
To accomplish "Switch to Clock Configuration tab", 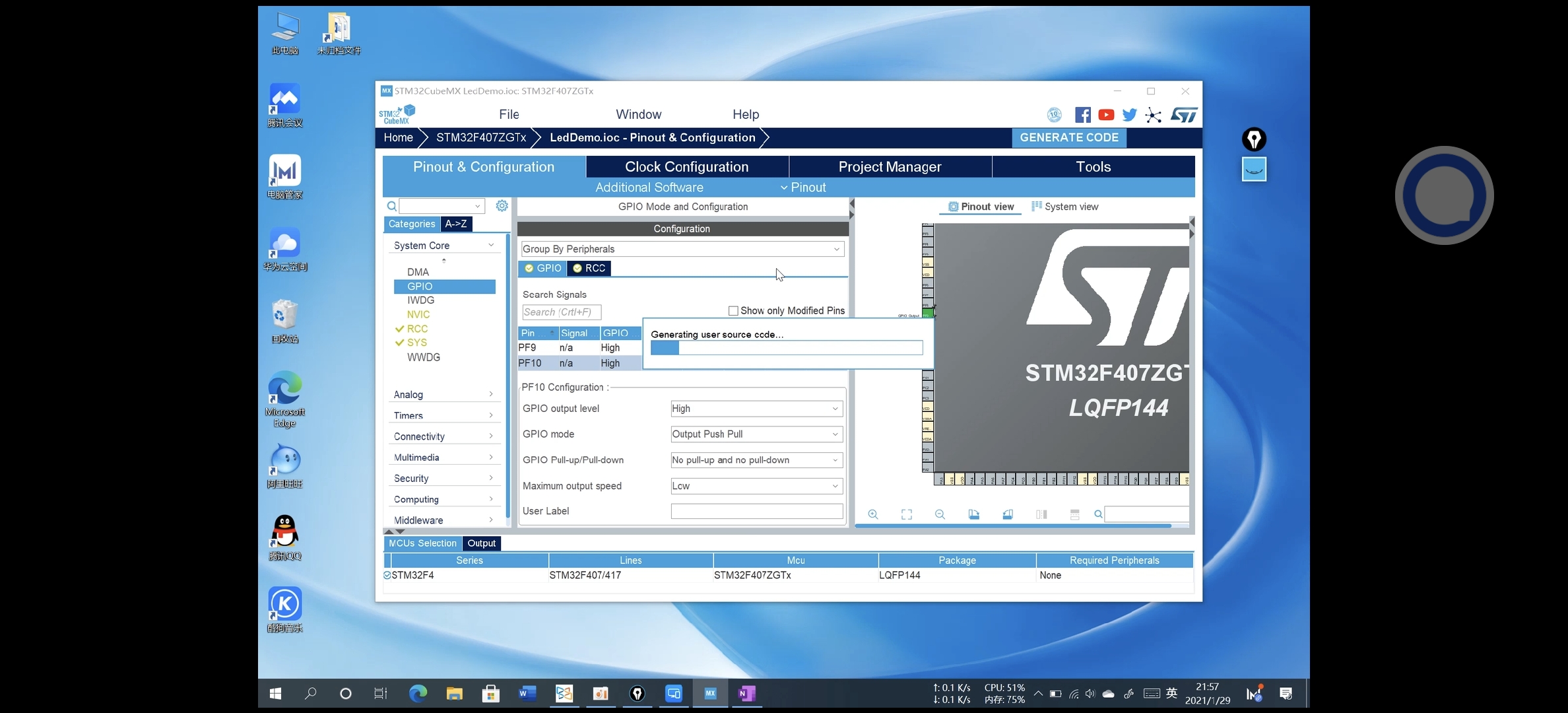I will [x=687, y=167].
